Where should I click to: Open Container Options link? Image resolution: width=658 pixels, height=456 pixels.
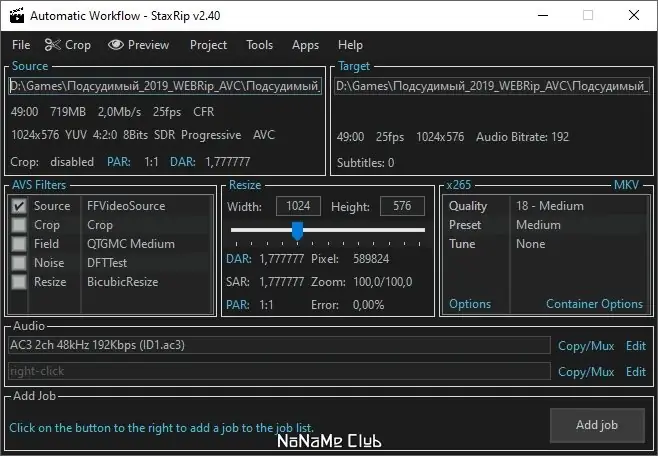[594, 304]
